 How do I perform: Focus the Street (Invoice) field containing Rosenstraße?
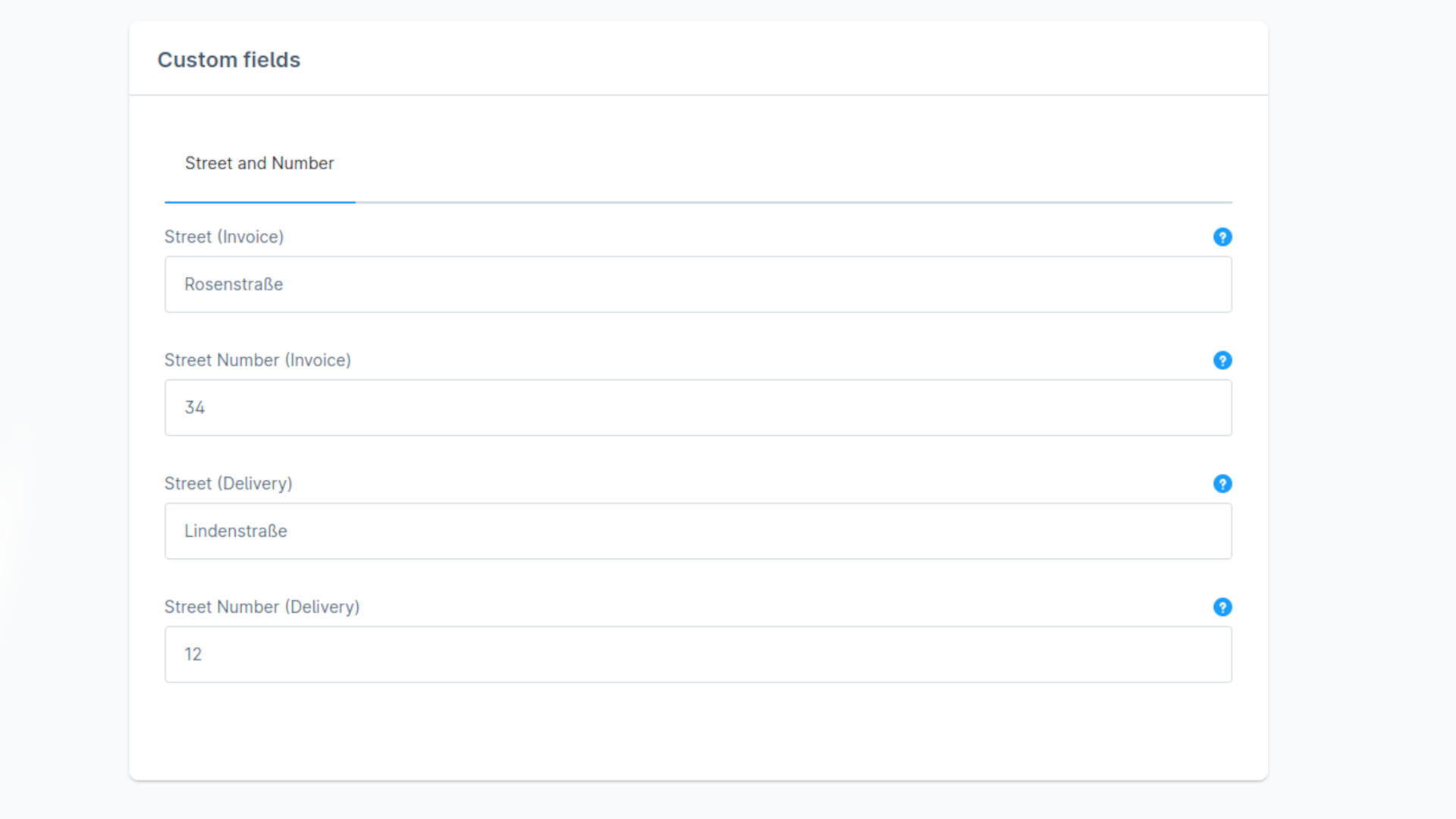click(x=698, y=284)
